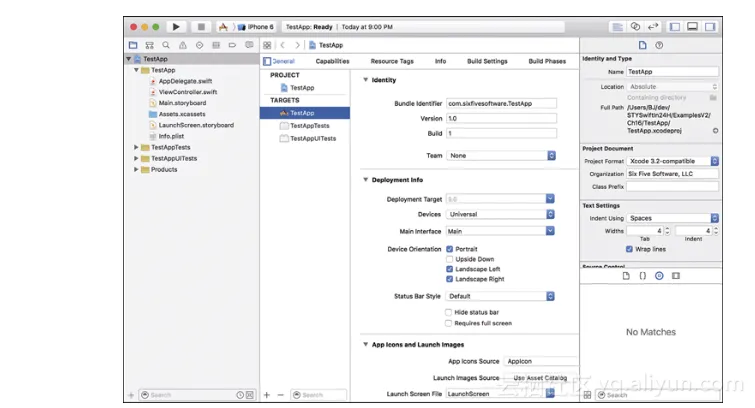Show the version editor

click(653, 27)
